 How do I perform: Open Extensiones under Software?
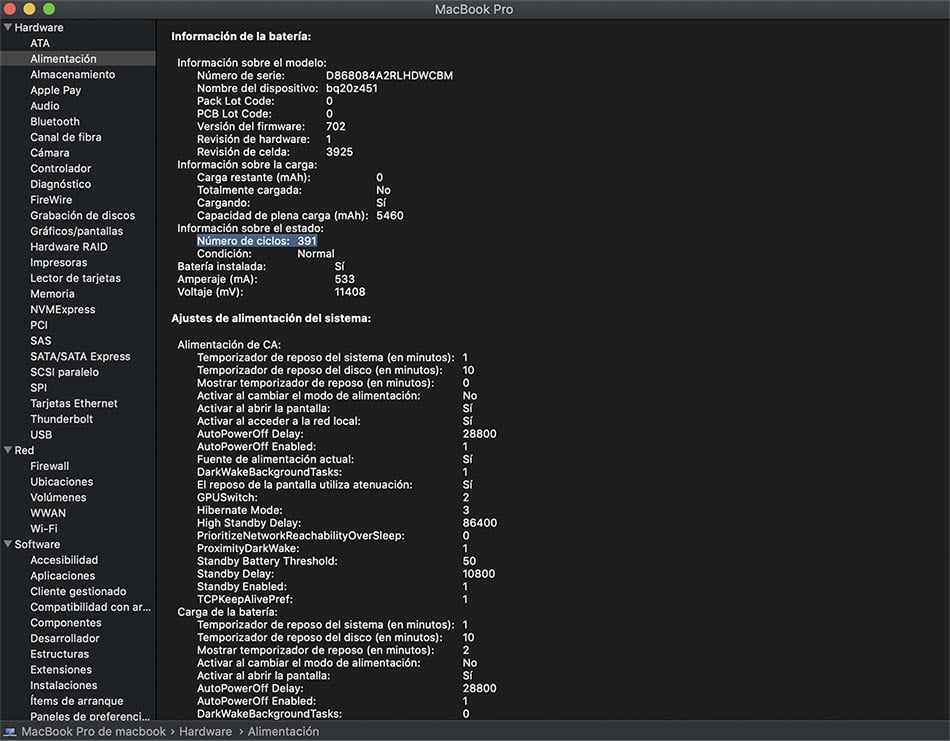coord(61,670)
